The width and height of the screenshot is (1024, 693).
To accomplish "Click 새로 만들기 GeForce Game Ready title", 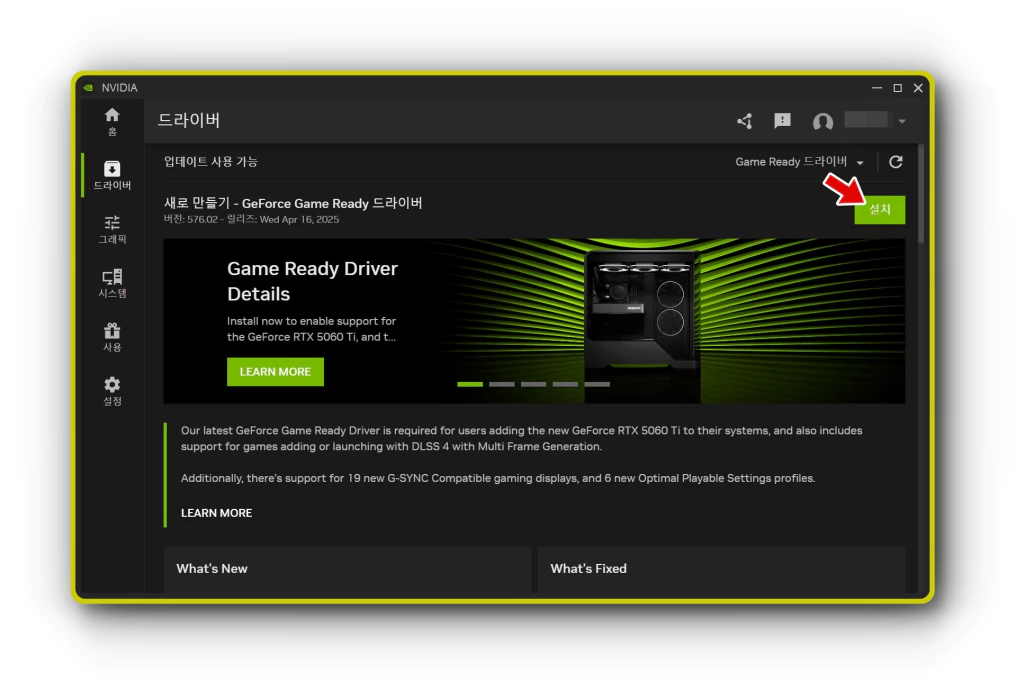I will [293, 203].
